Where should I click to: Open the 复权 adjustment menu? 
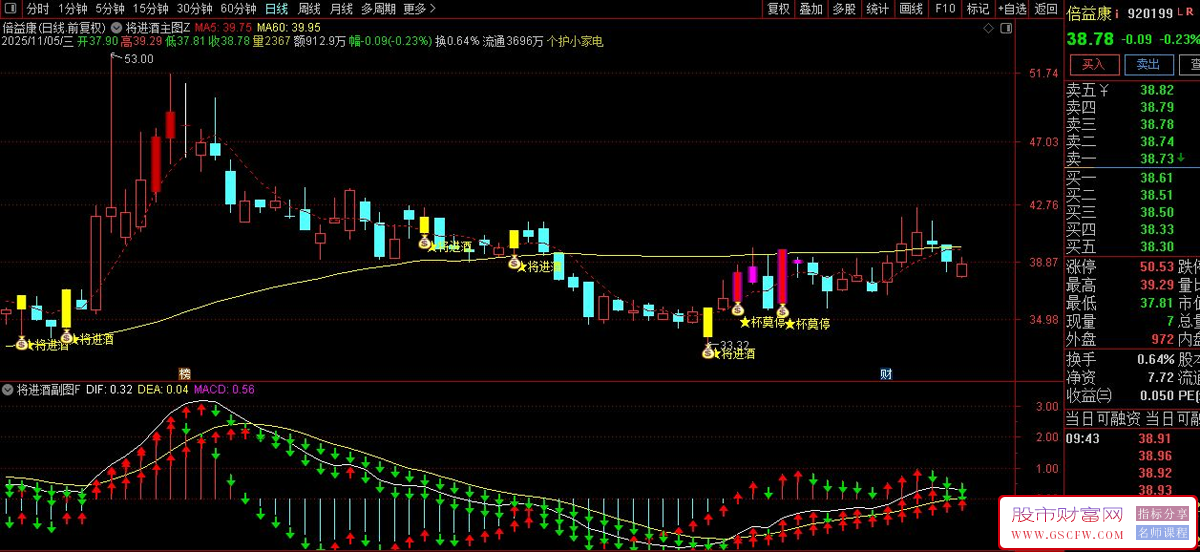(778, 9)
